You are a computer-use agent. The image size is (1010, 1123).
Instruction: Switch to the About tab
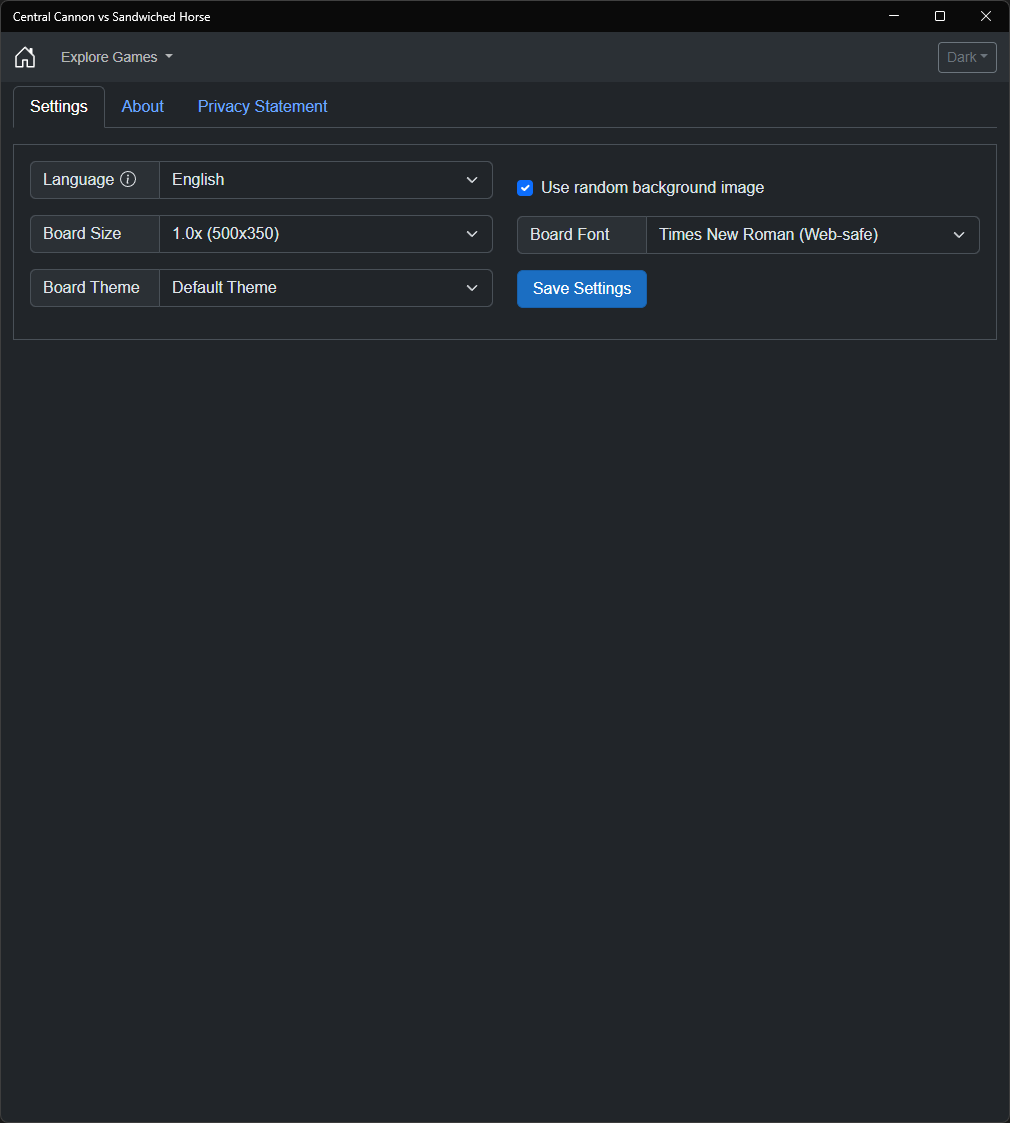coord(143,107)
